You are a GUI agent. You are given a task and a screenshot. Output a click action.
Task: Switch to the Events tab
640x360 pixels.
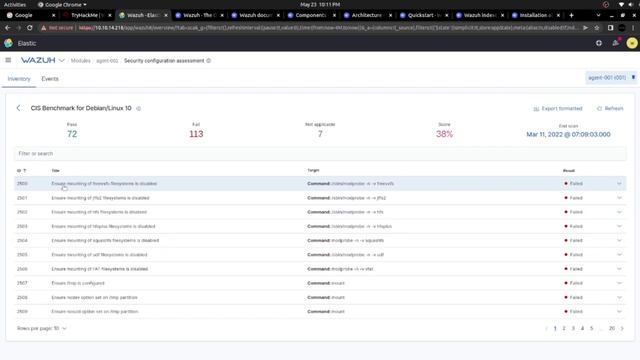[x=50, y=79]
